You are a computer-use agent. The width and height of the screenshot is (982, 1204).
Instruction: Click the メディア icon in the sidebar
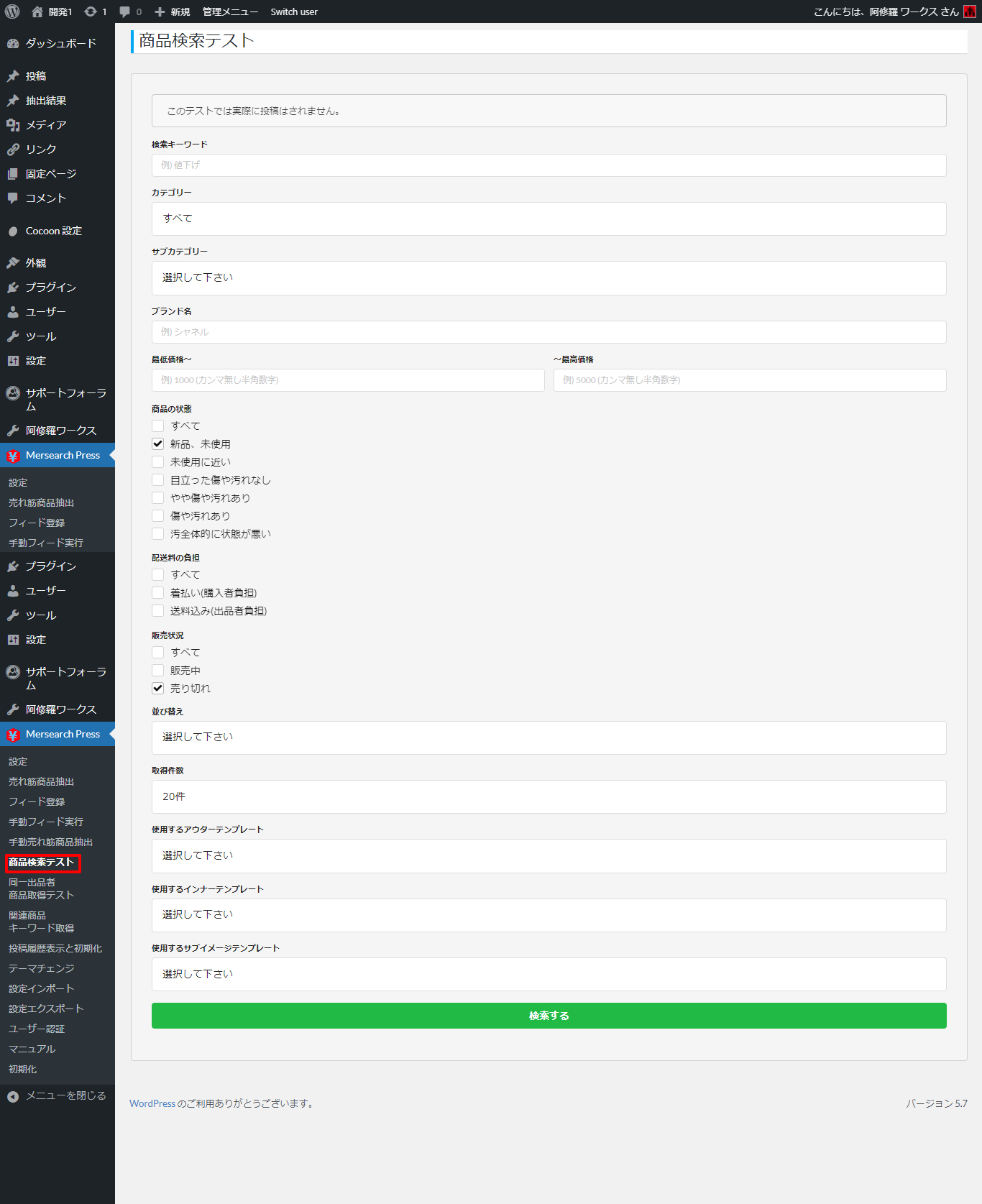[13, 125]
